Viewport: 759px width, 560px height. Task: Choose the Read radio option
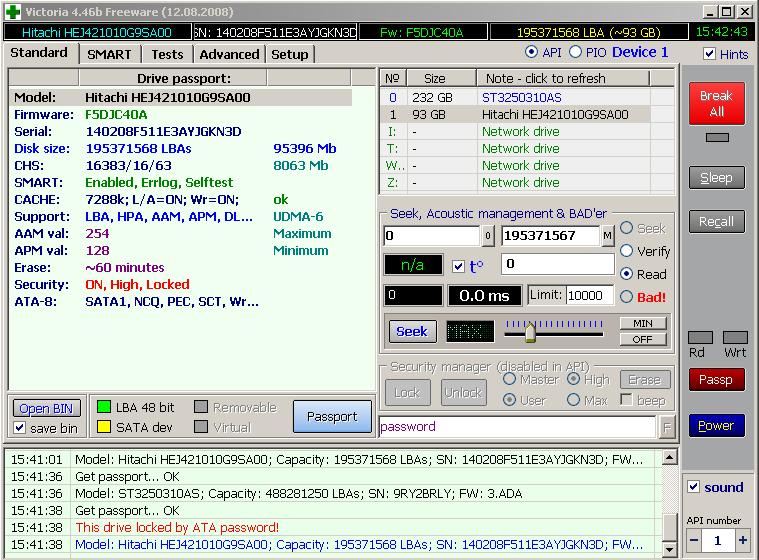point(626,274)
